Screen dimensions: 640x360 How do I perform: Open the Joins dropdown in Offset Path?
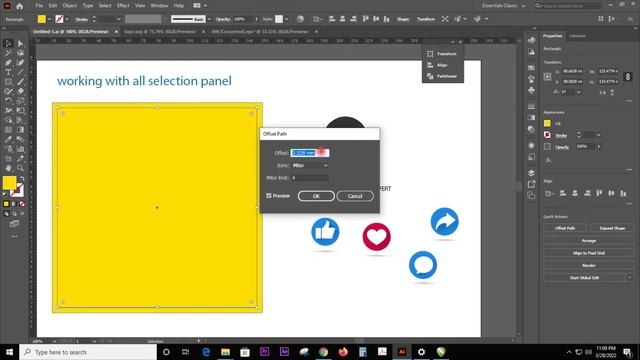(310, 165)
